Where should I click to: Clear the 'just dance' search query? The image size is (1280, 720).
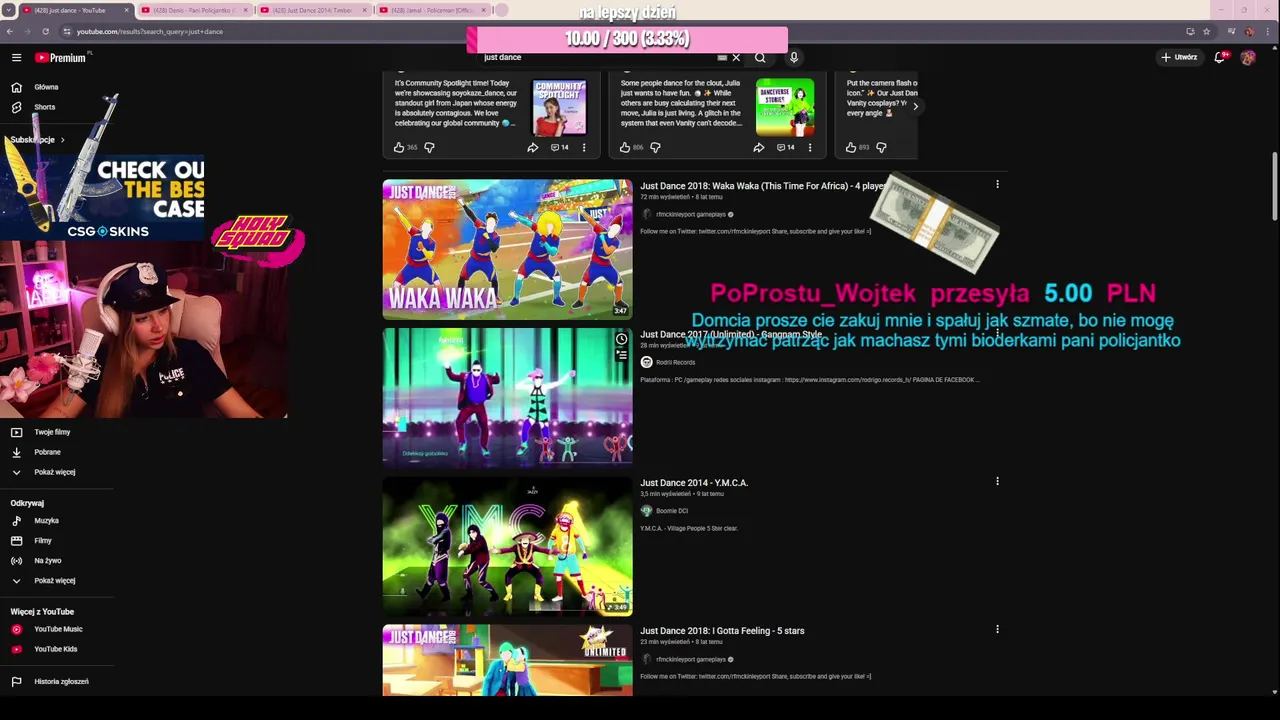coord(736,58)
